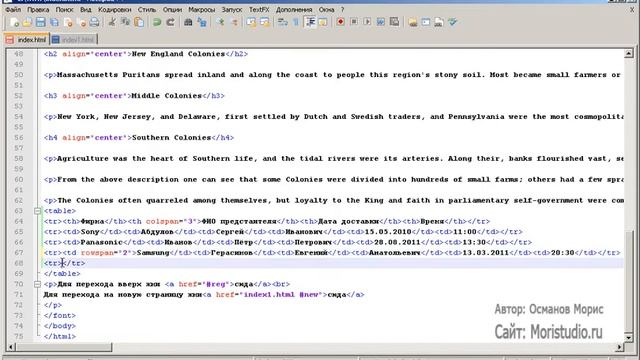Collapse the table fold on line 63
The image size is (640, 360).
coord(37,211)
